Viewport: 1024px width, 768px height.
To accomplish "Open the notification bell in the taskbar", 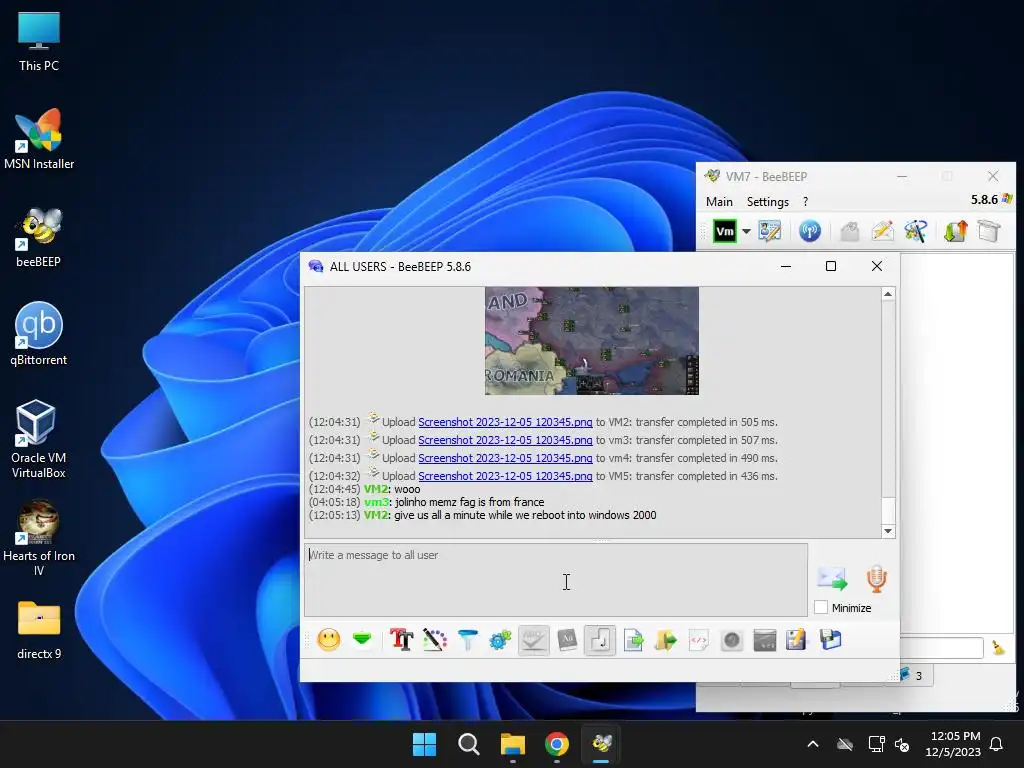I will [997, 744].
